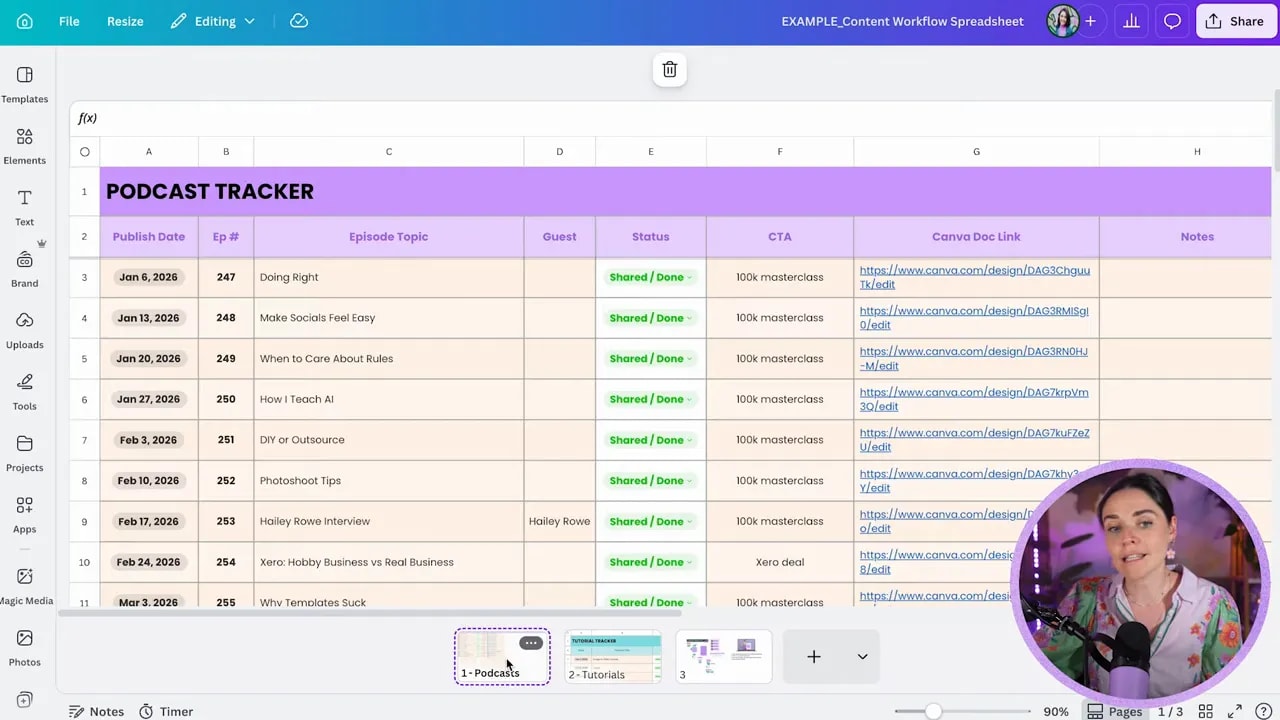
Task: Open Status dropdown for Xero episode row
Action: [650, 562]
